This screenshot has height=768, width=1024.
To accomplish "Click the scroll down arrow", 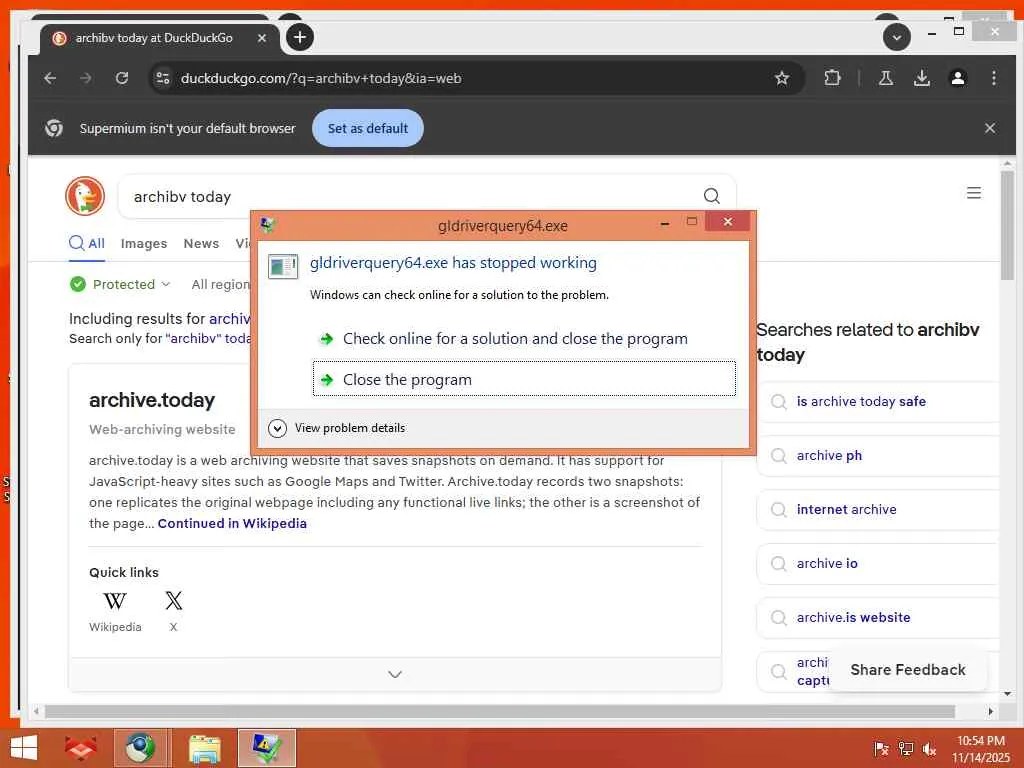I will (x=1008, y=694).
